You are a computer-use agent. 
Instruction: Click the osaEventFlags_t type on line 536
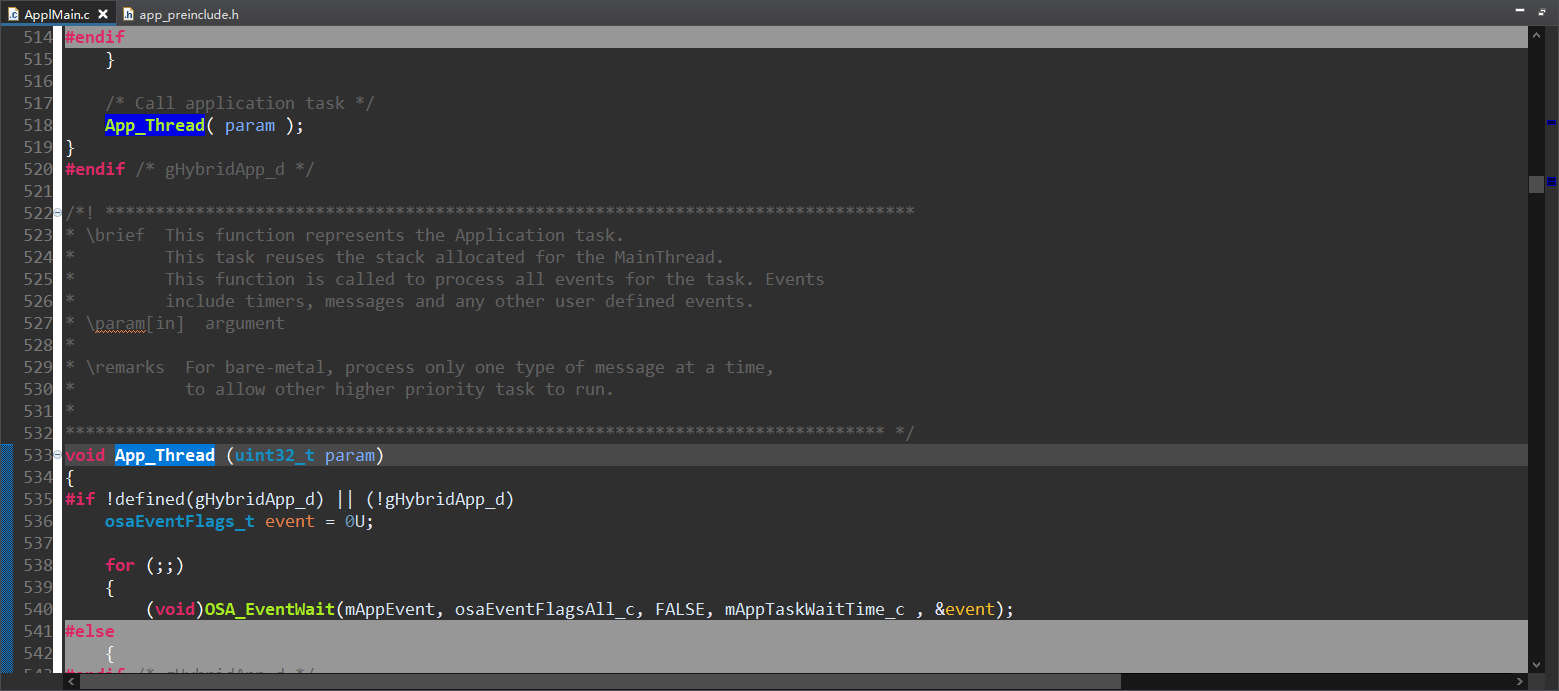[180, 521]
